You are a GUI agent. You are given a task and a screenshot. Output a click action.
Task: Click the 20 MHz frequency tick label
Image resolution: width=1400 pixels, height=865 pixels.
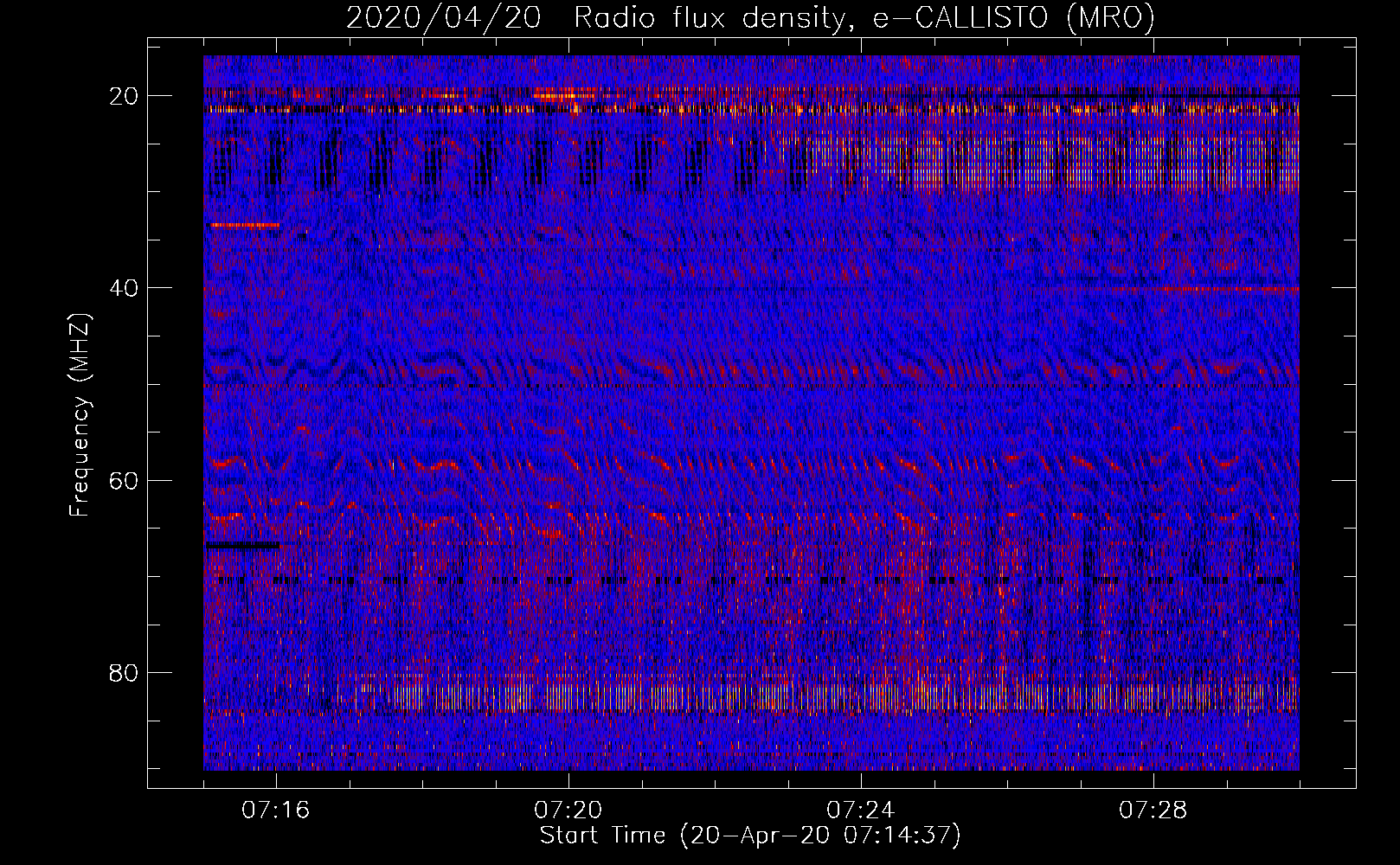[x=124, y=96]
